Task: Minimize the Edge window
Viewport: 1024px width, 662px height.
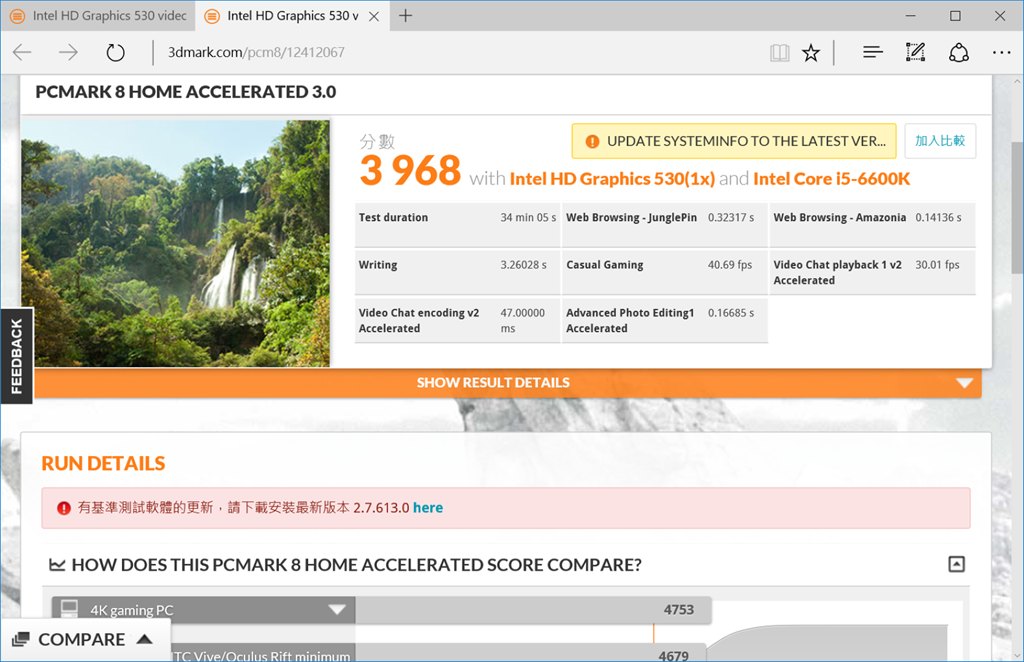Action: click(x=910, y=16)
